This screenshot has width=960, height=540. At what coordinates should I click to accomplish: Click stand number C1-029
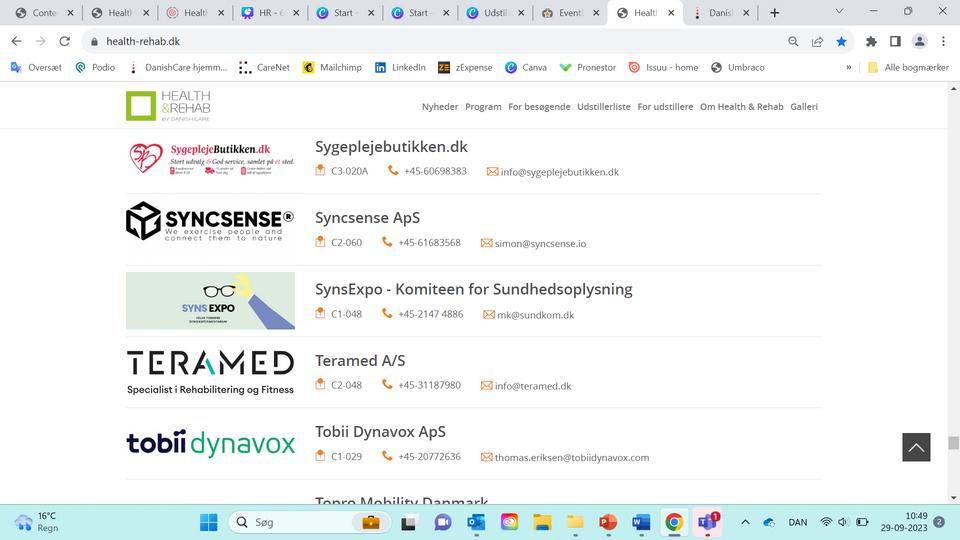tap(347, 456)
